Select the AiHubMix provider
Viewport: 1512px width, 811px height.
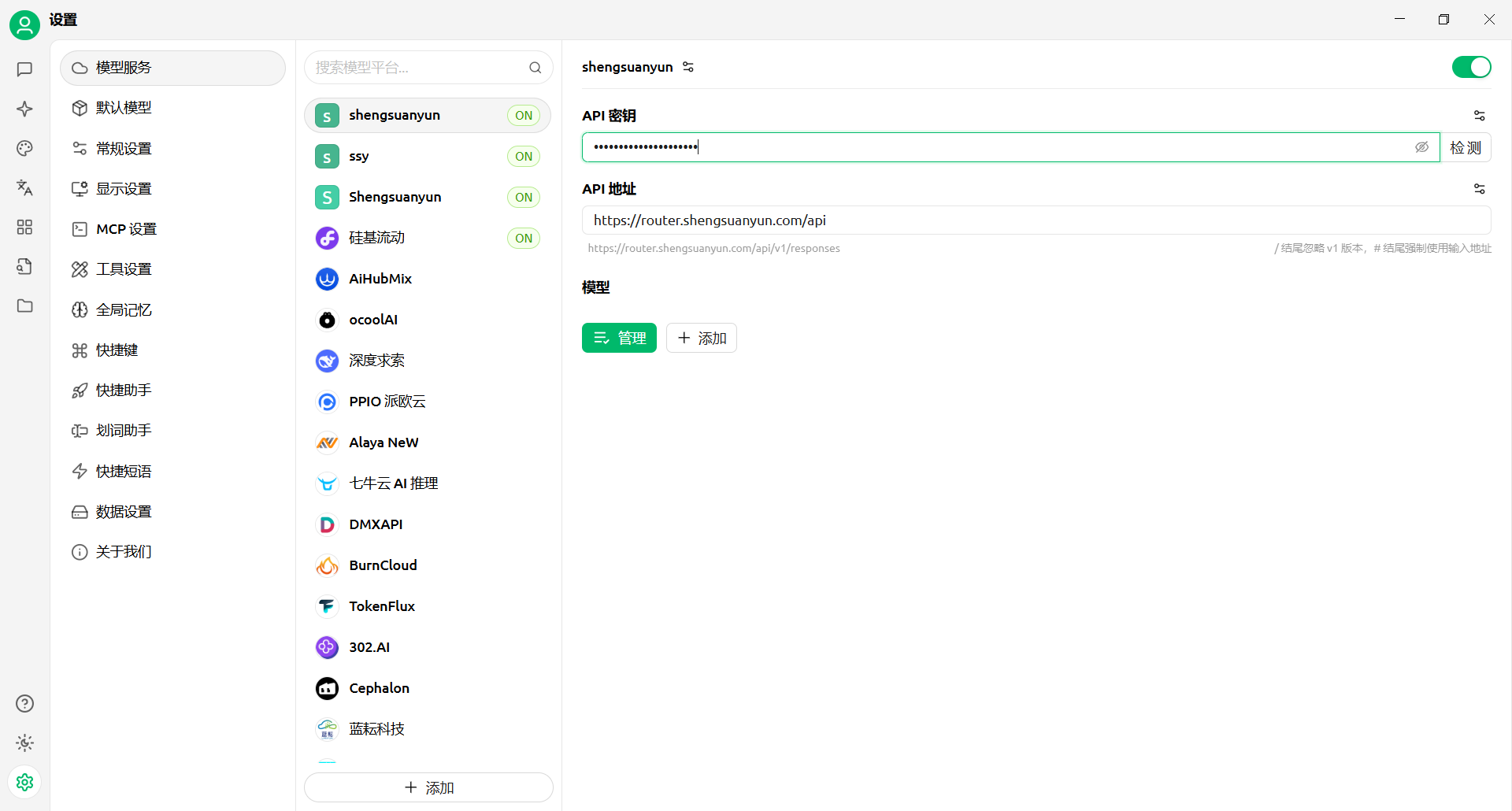tap(428, 279)
